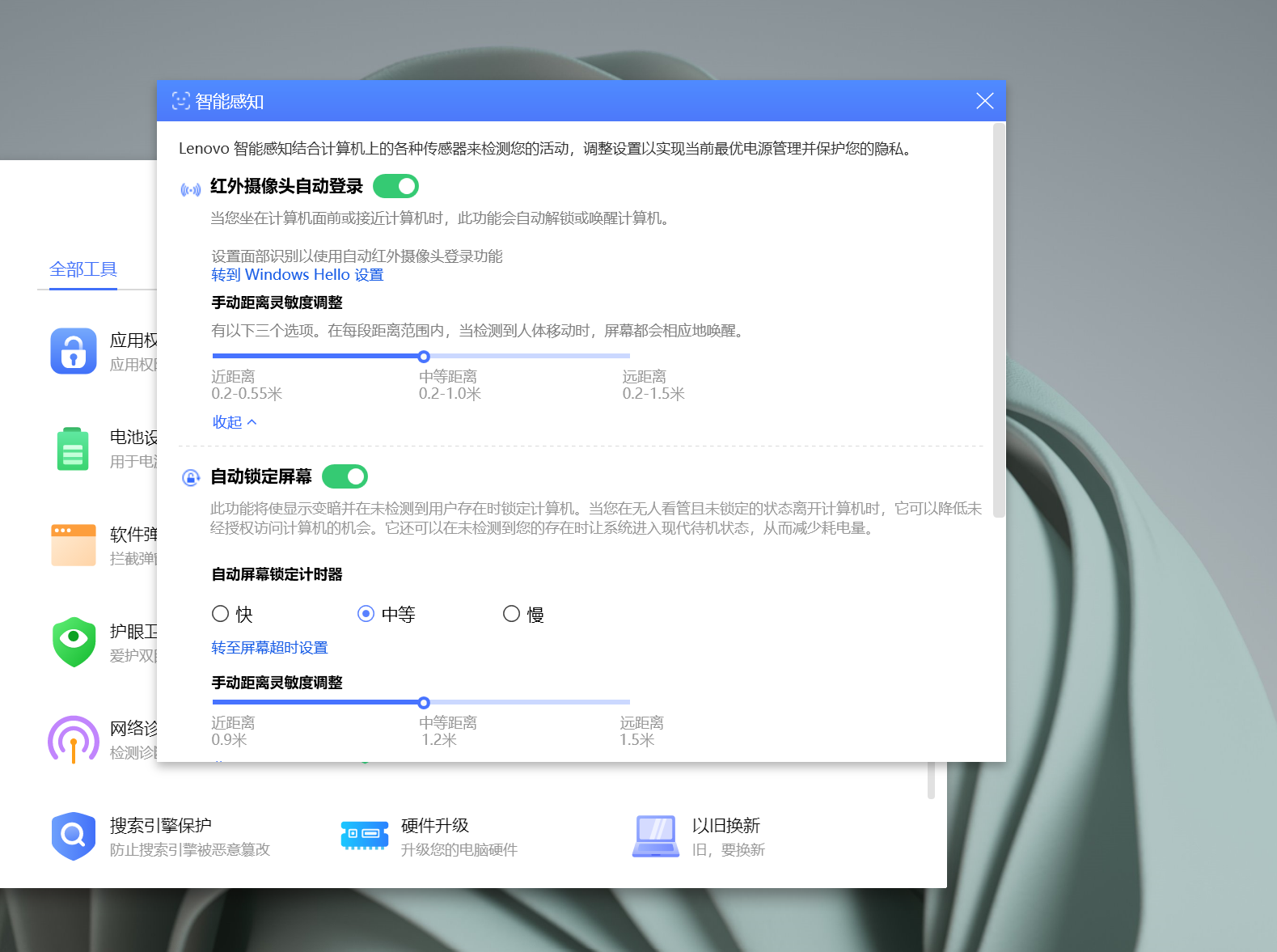
Task: Click the camera login distance slider handle
Action: [x=424, y=357]
